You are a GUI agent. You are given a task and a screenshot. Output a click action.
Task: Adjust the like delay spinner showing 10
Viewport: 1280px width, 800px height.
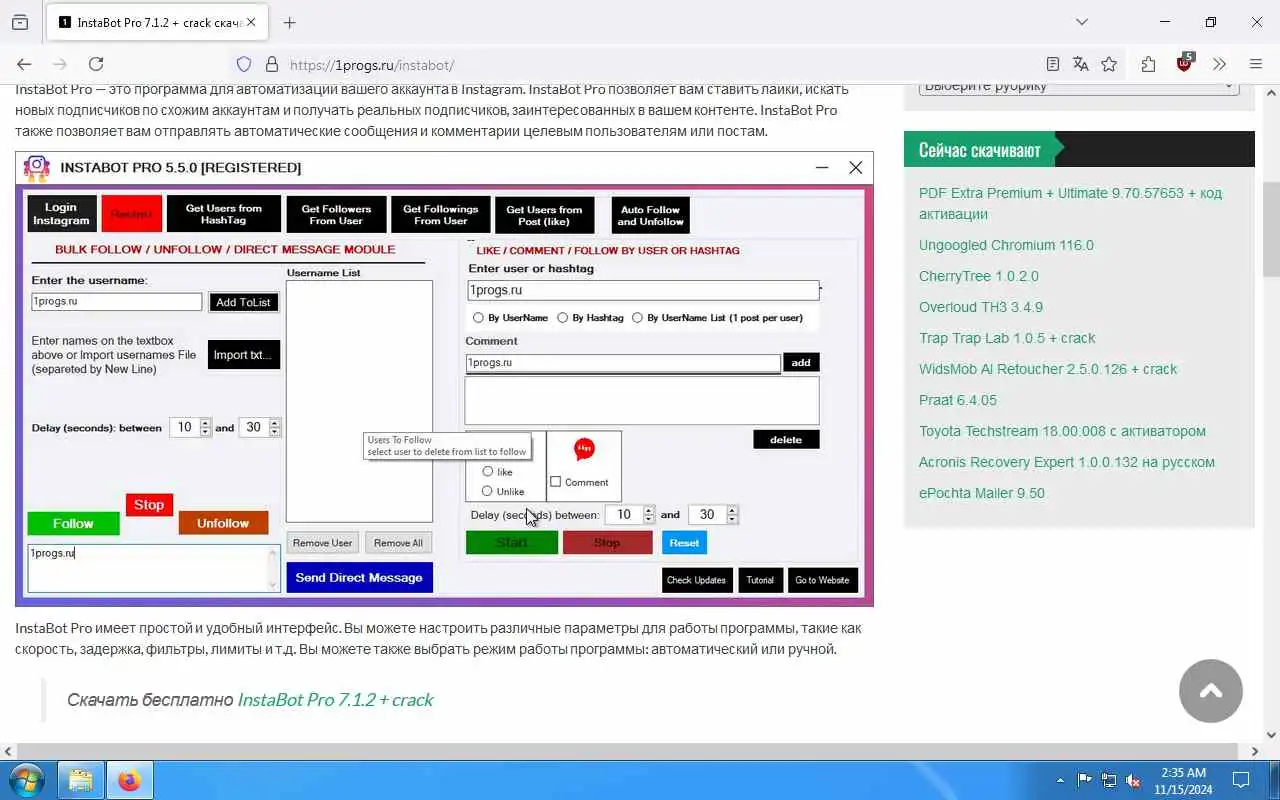[x=649, y=514]
